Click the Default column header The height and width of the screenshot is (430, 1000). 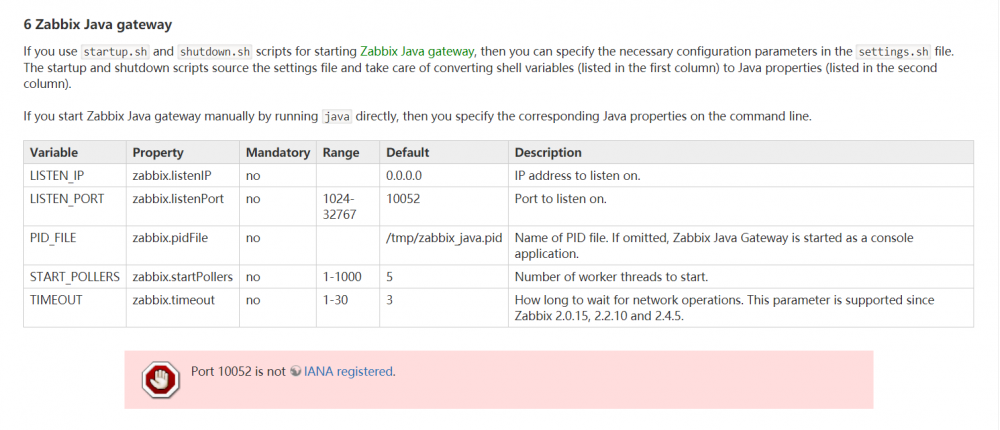pos(407,153)
